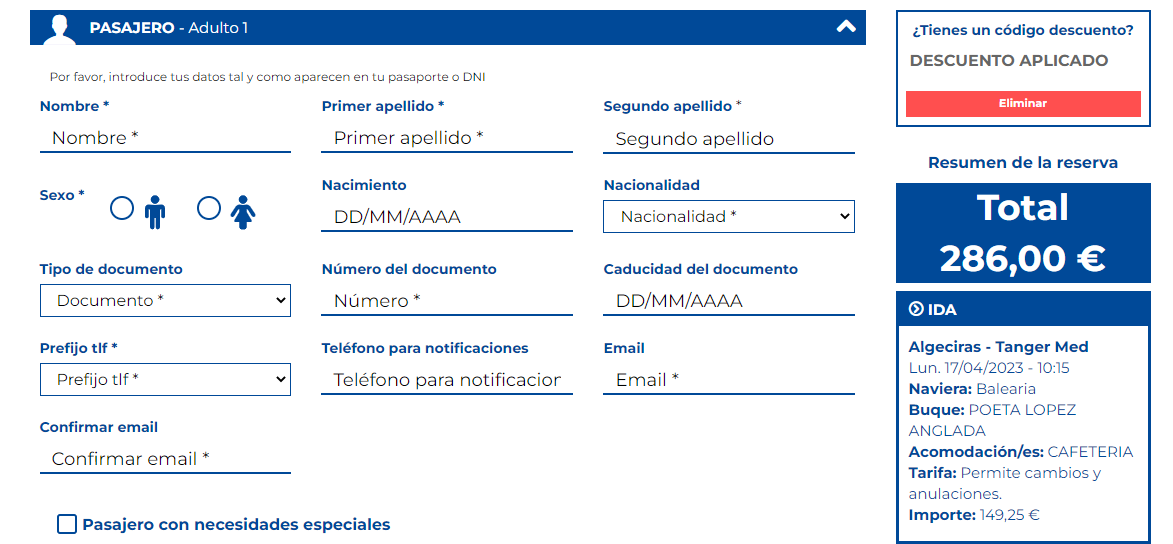
Task: Click the female figure icon
Action: tap(242, 212)
